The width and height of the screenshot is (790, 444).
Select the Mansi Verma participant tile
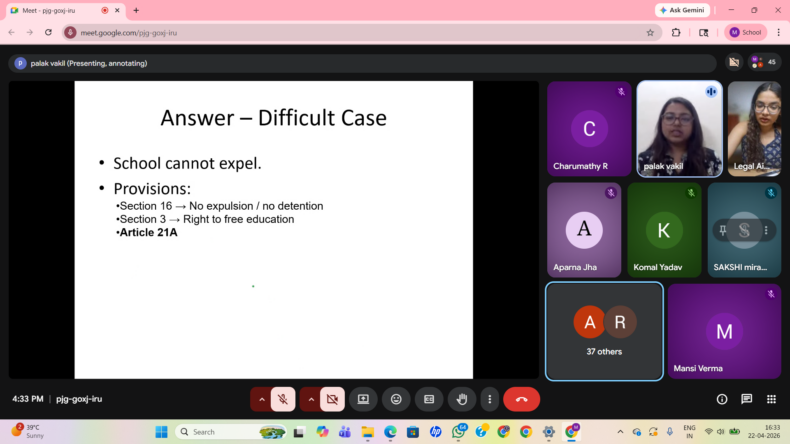(724, 331)
